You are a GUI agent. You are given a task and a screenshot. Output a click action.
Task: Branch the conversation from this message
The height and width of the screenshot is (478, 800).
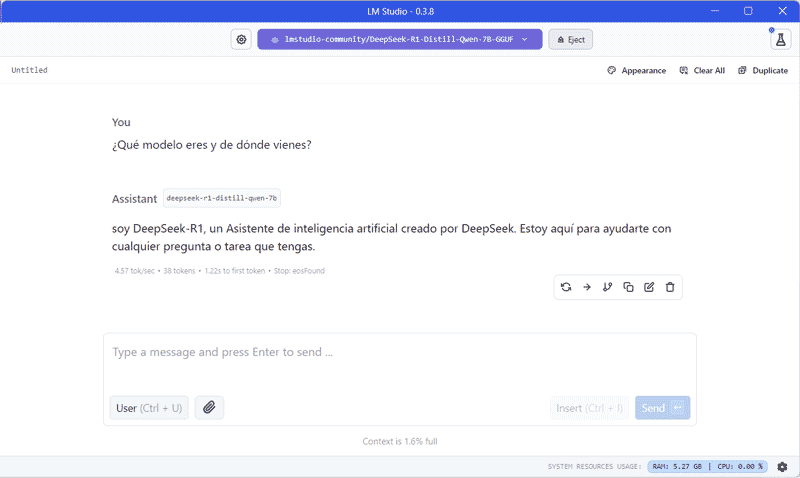point(607,287)
